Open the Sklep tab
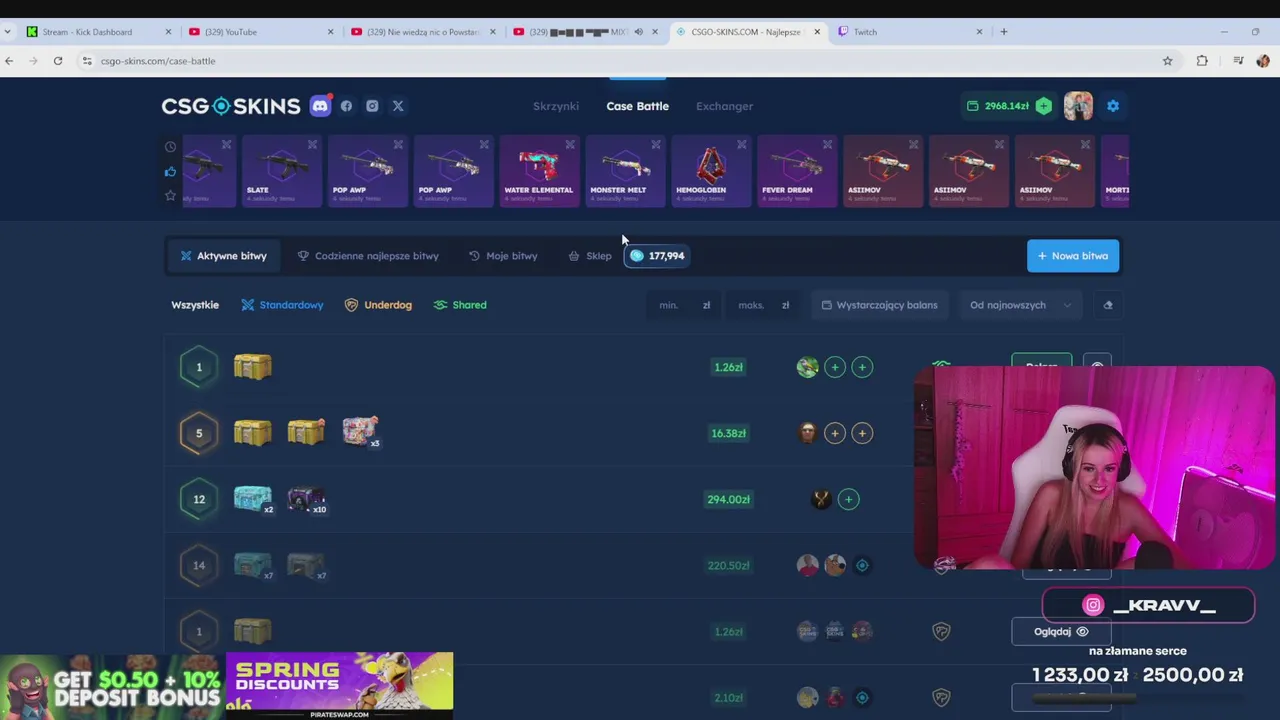This screenshot has height=720, width=1280. (x=590, y=256)
